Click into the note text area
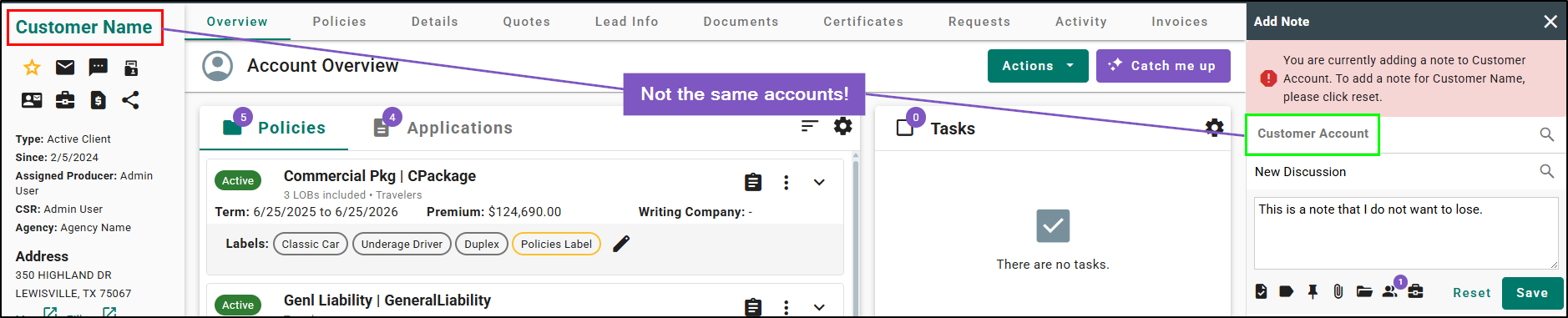Viewport: 1568px width, 318px height. [1406, 233]
